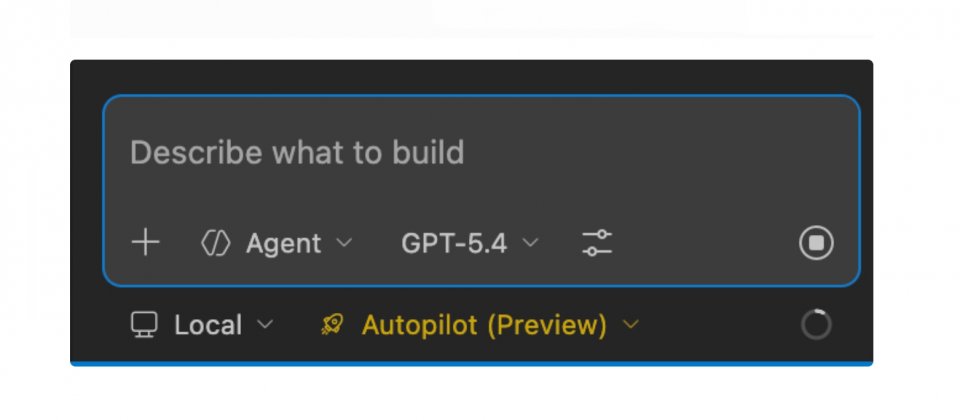This screenshot has height=420, width=960.
Task: Expand the Agent mode chevron
Action: tap(344, 243)
